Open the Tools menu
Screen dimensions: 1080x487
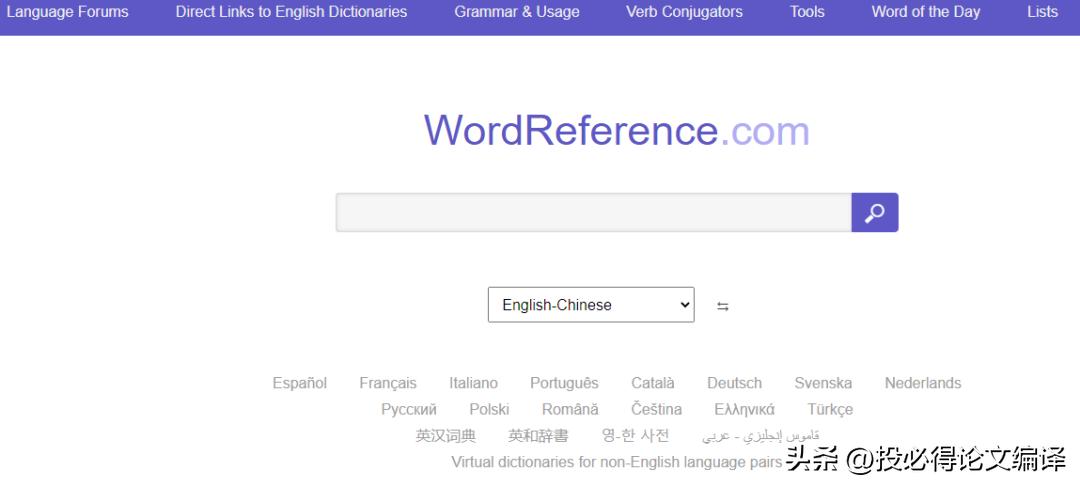tap(807, 12)
